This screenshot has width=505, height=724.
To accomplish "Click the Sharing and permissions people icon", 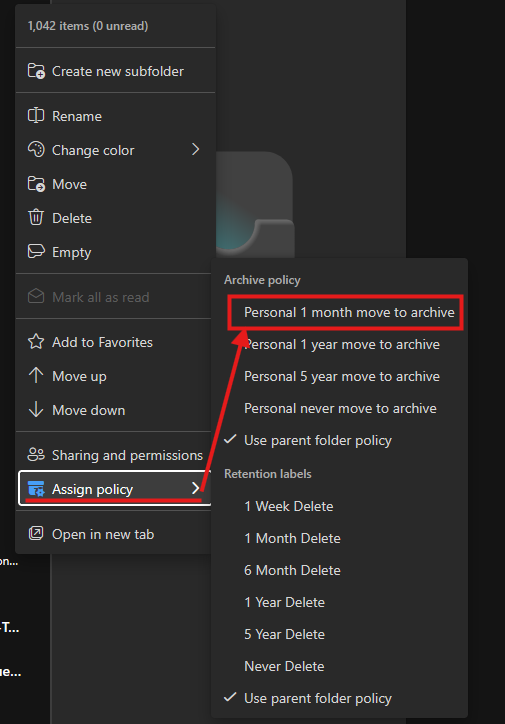I will tap(36, 455).
